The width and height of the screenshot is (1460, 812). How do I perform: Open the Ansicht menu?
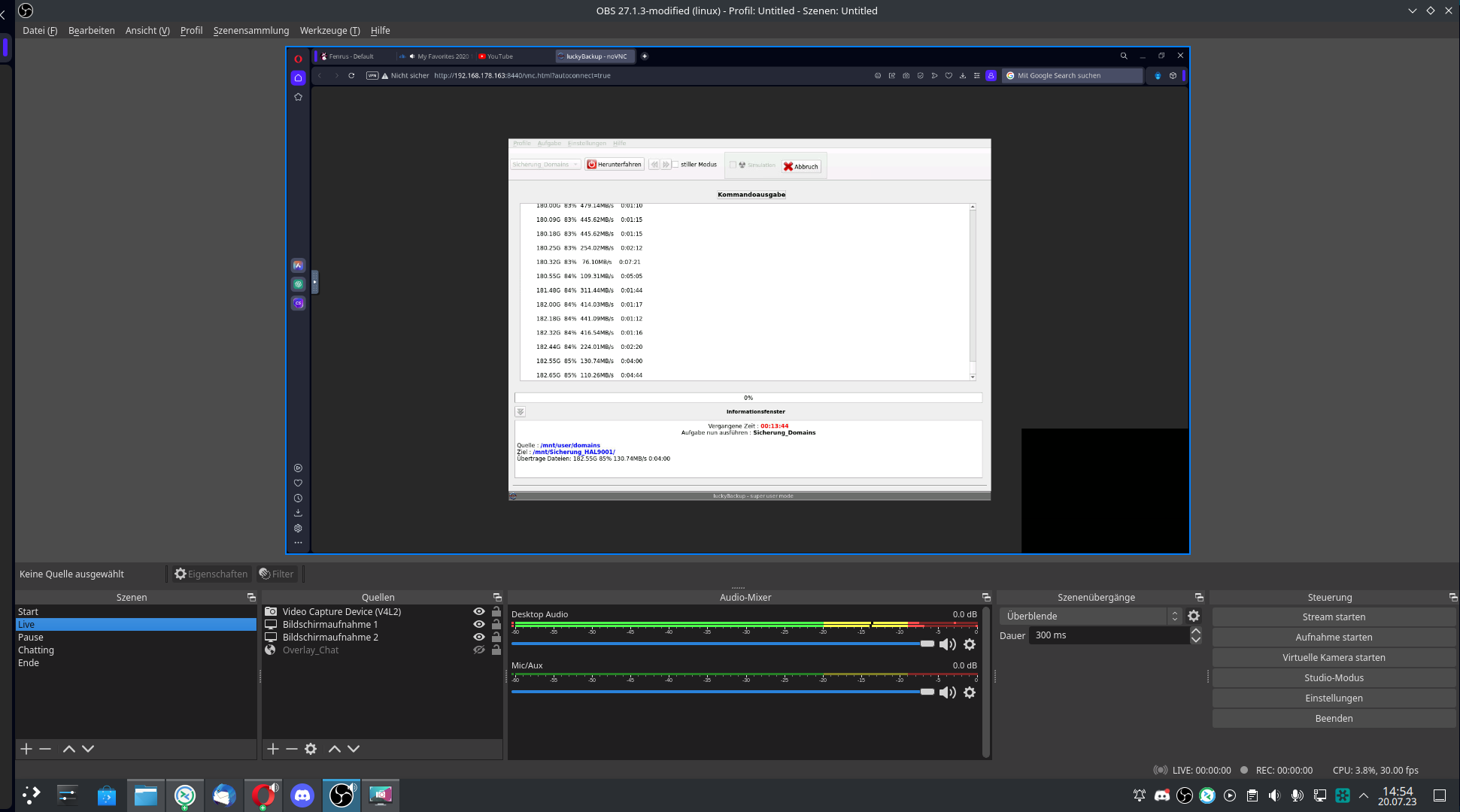[x=147, y=31]
